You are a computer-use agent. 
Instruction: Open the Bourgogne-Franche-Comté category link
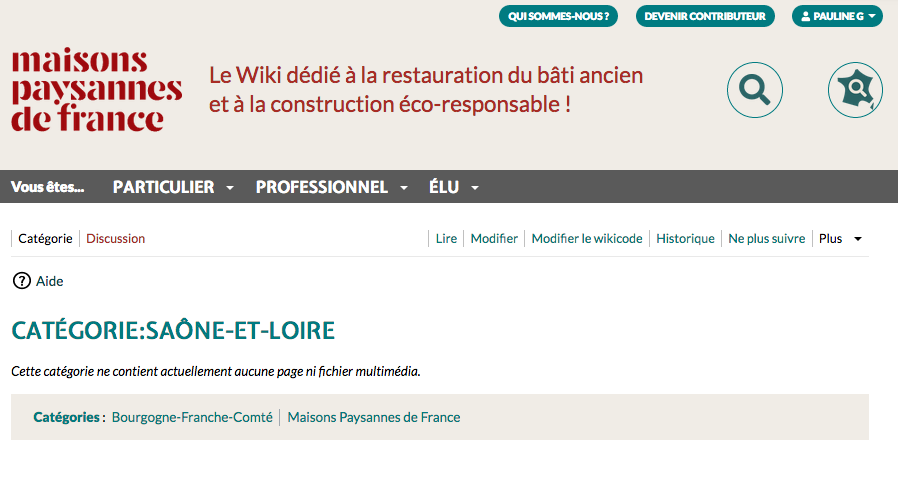192,417
